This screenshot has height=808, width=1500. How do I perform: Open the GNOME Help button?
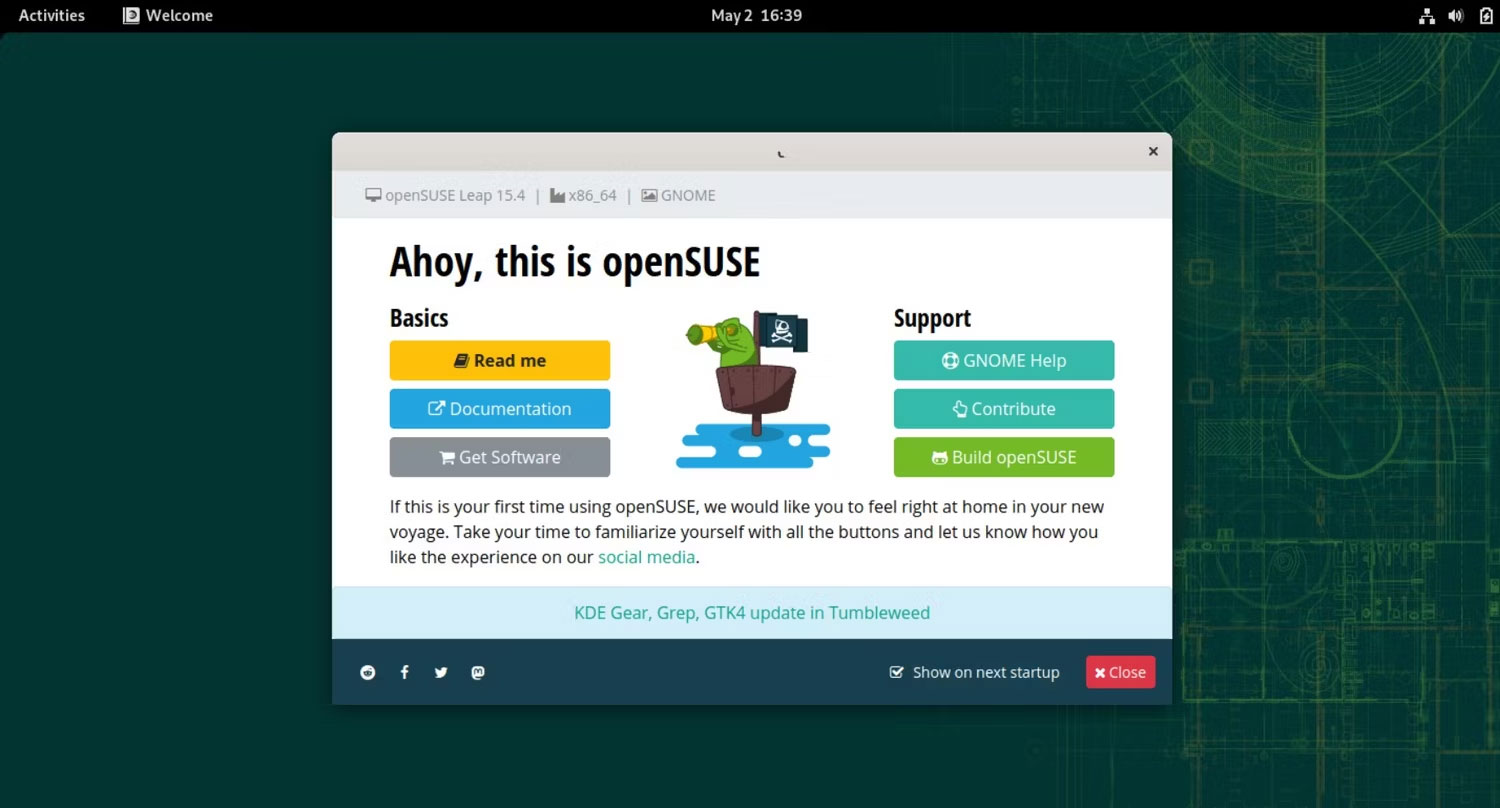point(1004,361)
